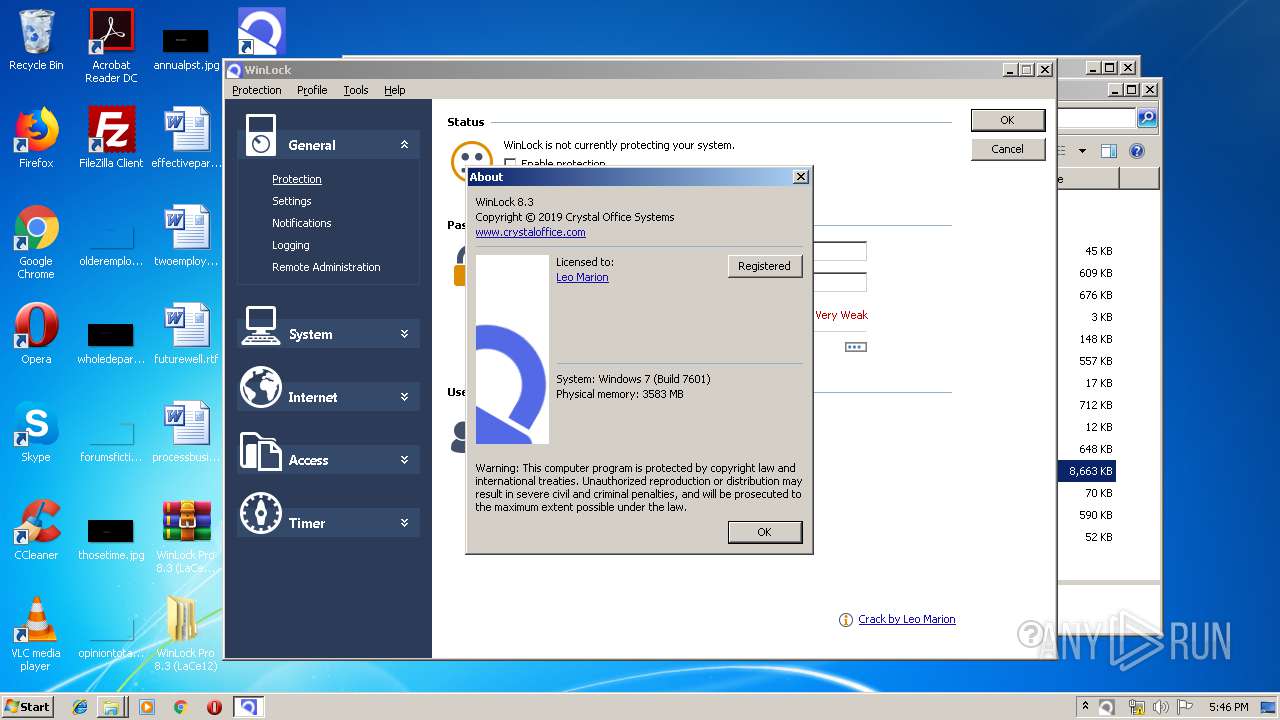Click the Internet globe icon
The image size is (1280, 720).
pos(260,387)
